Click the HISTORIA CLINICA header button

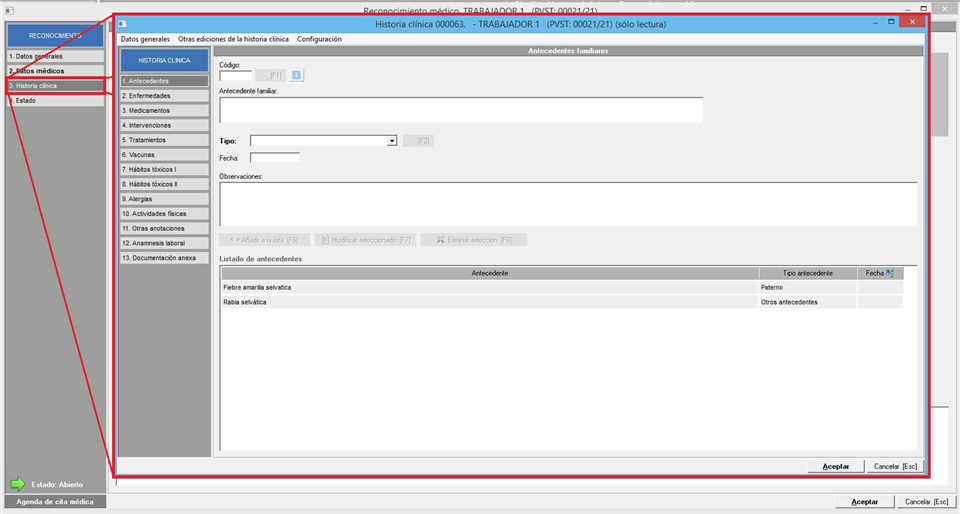(x=164, y=61)
